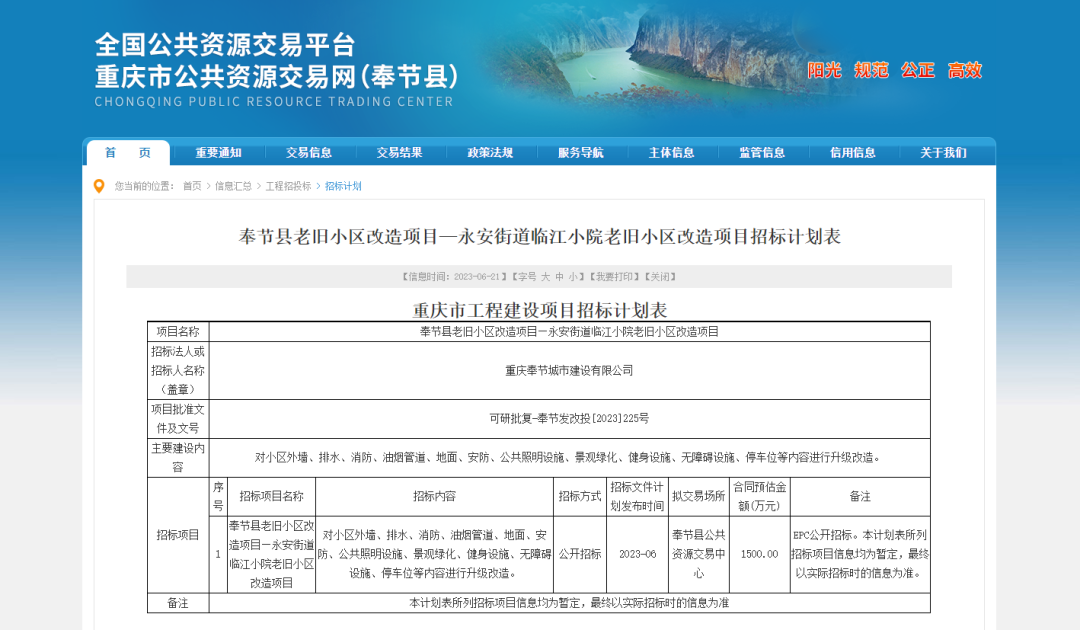Click 我要打印 to print page
The height and width of the screenshot is (630, 1080).
(x=614, y=277)
